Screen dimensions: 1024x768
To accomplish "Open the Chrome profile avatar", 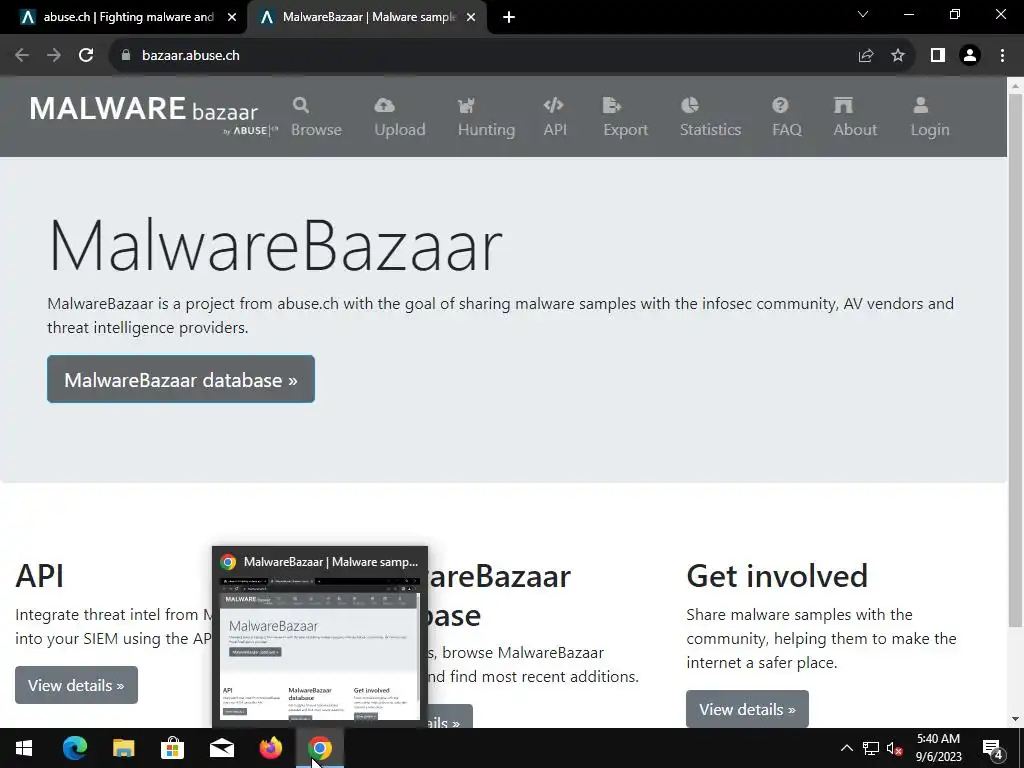I will pyautogui.click(x=970, y=56).
